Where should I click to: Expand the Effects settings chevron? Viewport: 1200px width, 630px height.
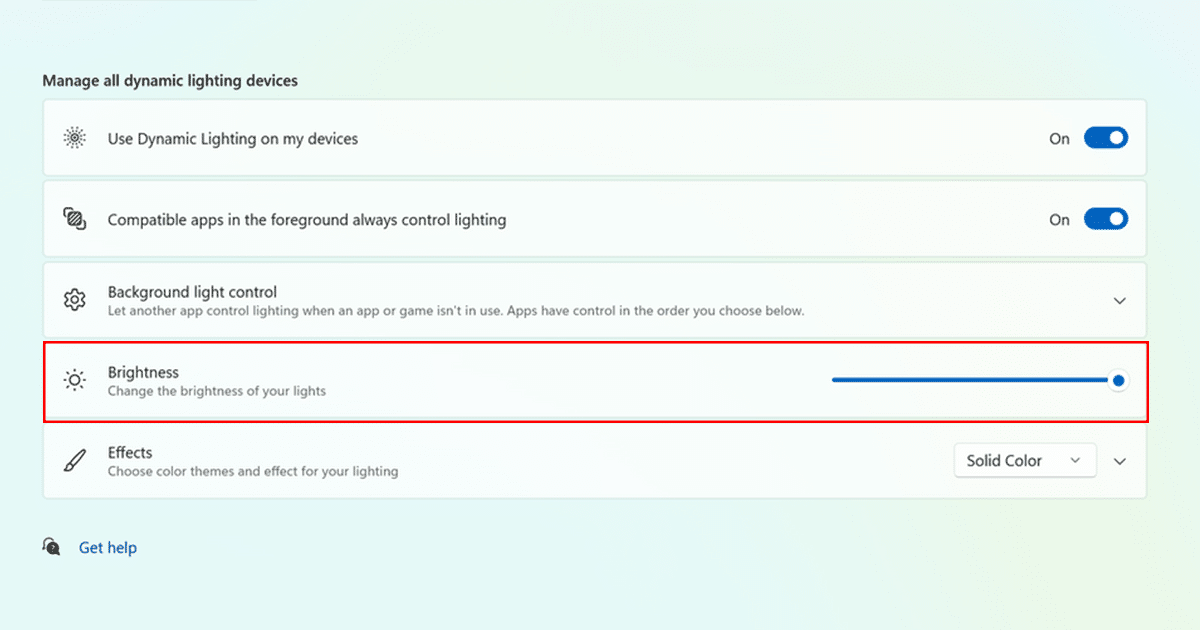coord(1120,461)
